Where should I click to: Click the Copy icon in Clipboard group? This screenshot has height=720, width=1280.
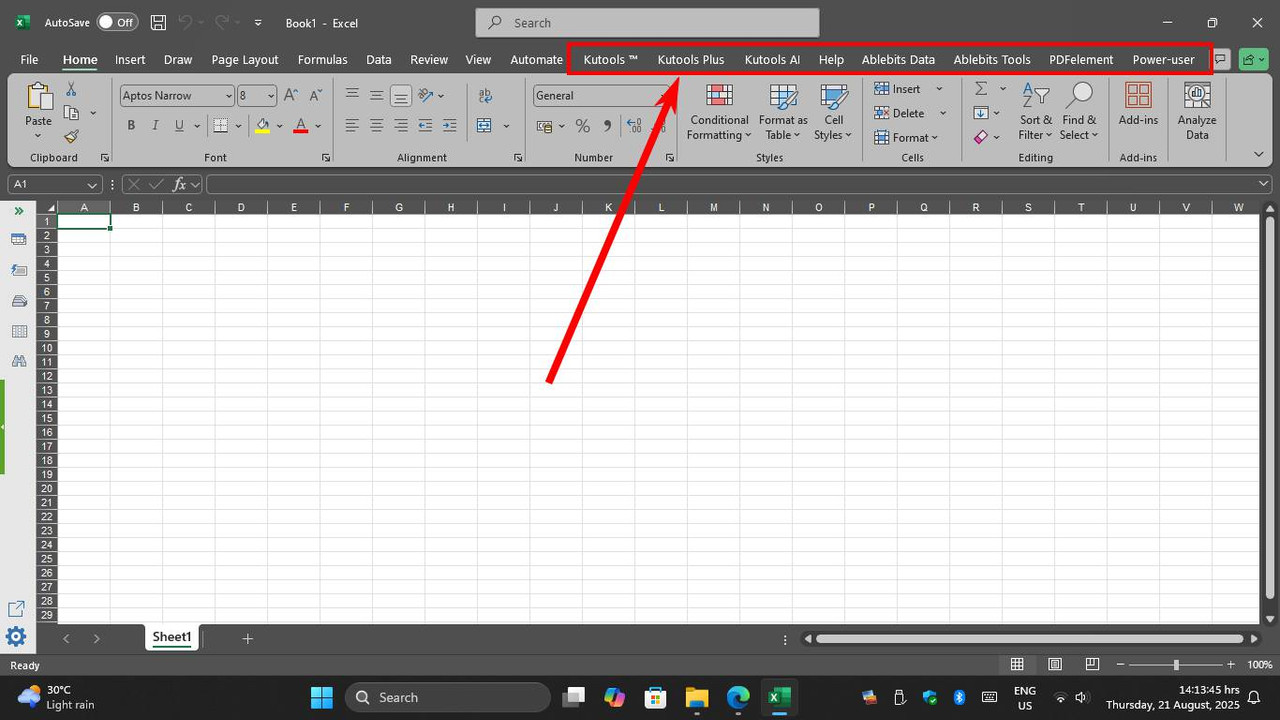pyautogui.click(x=71, y=113)
